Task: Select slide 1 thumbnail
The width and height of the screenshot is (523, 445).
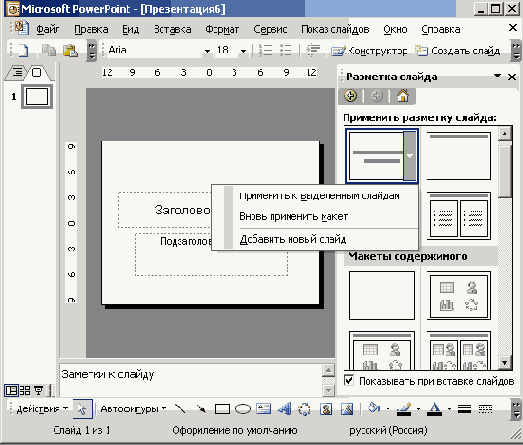Action: (x=37, y=97)
